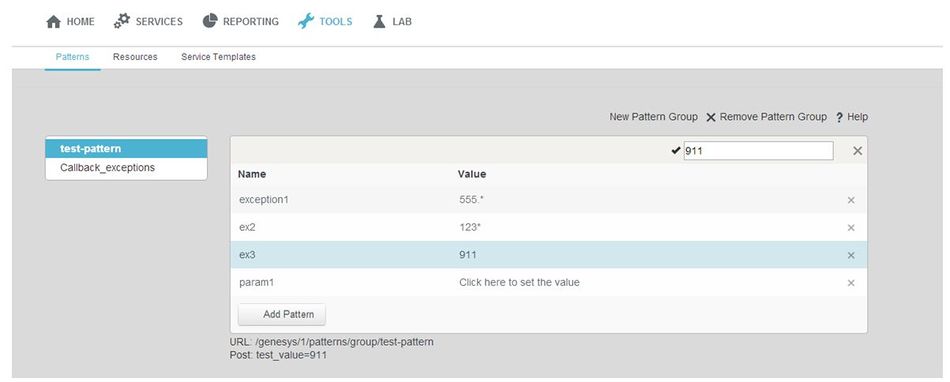Clear the 911 test field with X
The width and height of the screenshot is (950, 382).
[857, 151]
